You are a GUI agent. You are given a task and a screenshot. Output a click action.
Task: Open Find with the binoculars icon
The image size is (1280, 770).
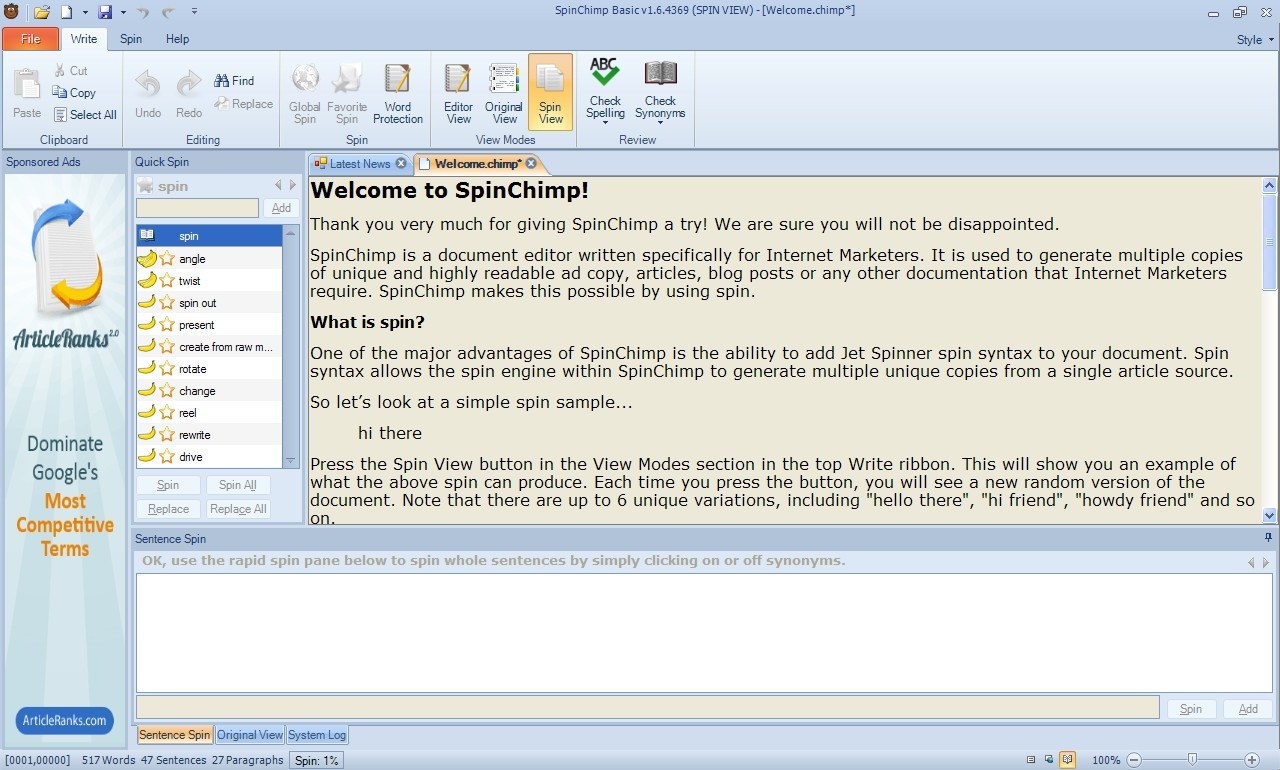pos(222,81)
